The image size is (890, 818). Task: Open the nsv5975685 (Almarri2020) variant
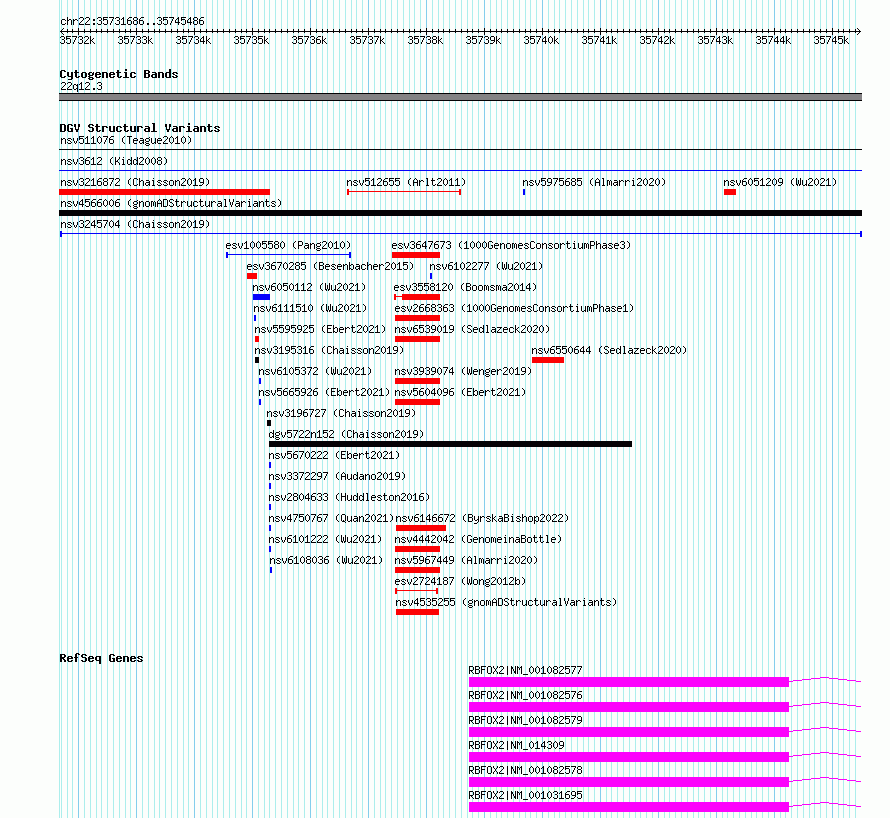tap(594, 182)
